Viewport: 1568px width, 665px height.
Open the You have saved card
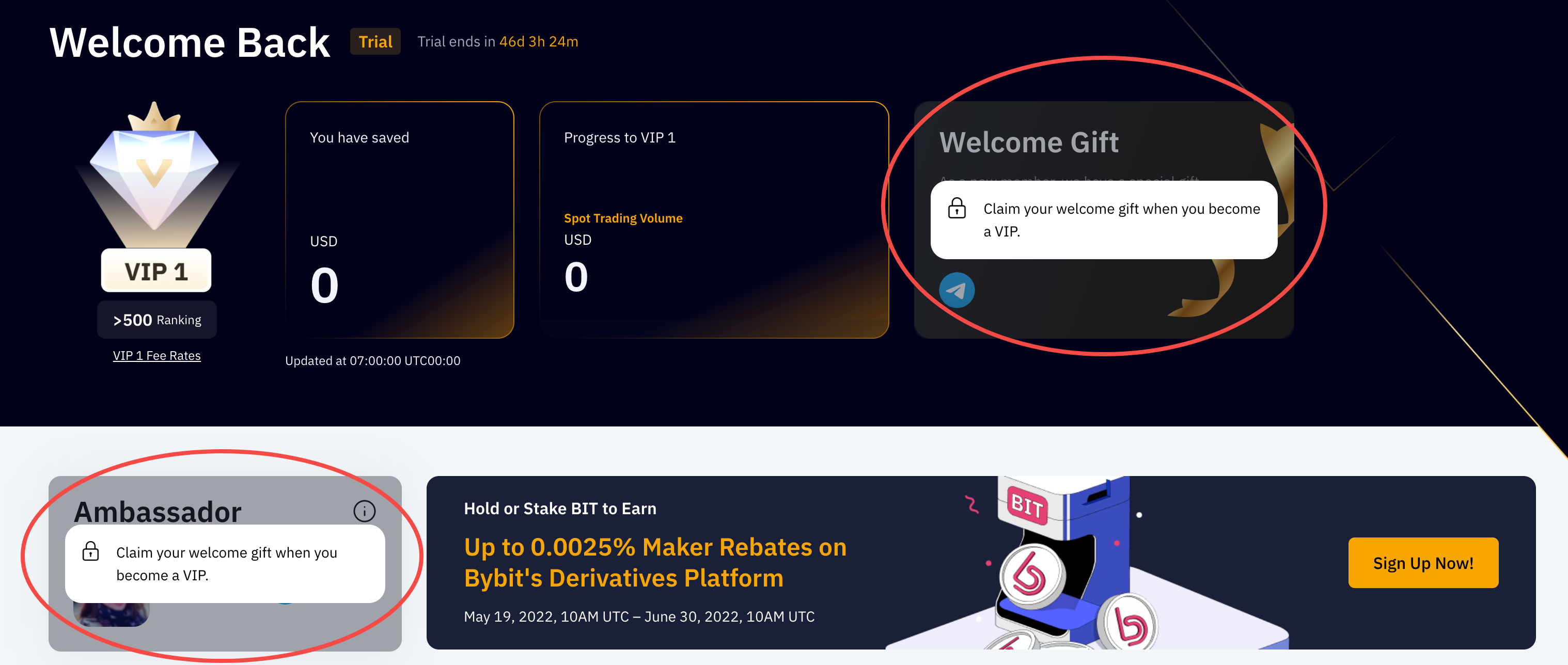pos(399,219)
